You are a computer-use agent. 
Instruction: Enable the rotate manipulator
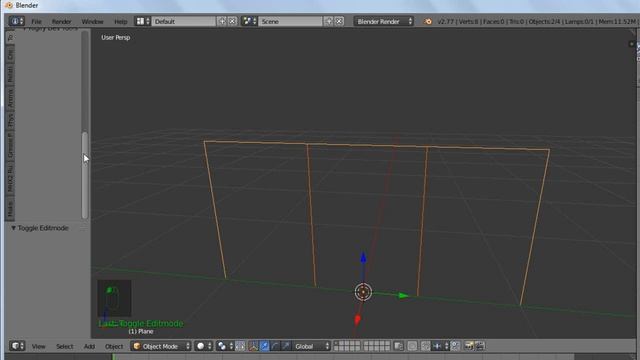pyautogui.click(x=275, y=346)
